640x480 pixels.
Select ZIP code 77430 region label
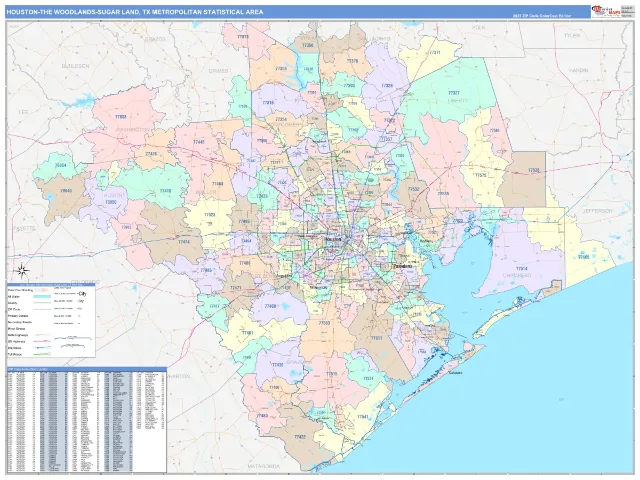277,364
